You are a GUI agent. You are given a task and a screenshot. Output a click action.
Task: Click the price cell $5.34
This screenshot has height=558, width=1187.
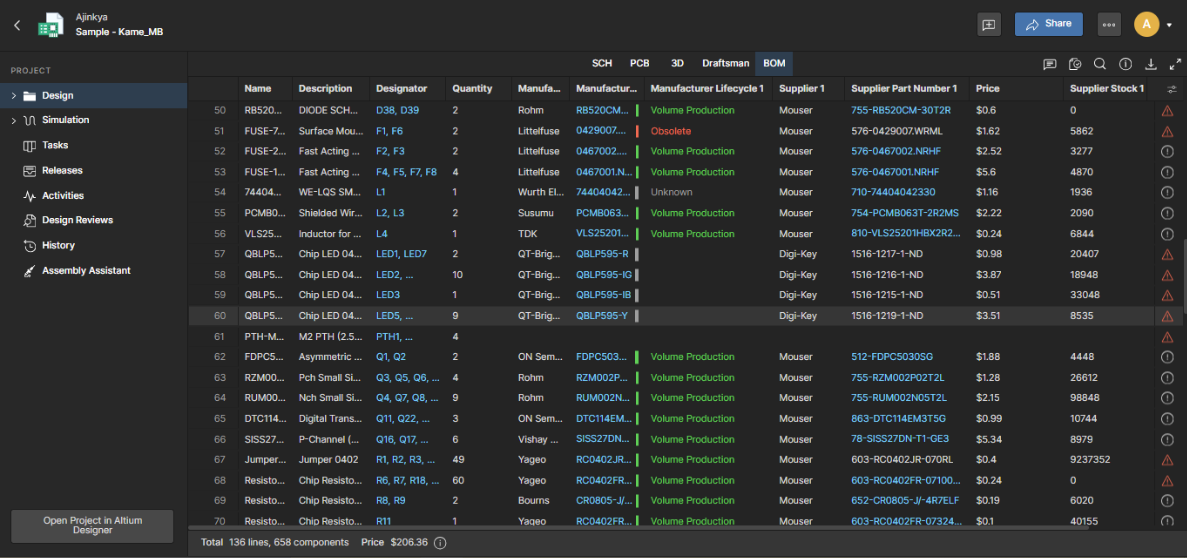click(x=989, y=439)
